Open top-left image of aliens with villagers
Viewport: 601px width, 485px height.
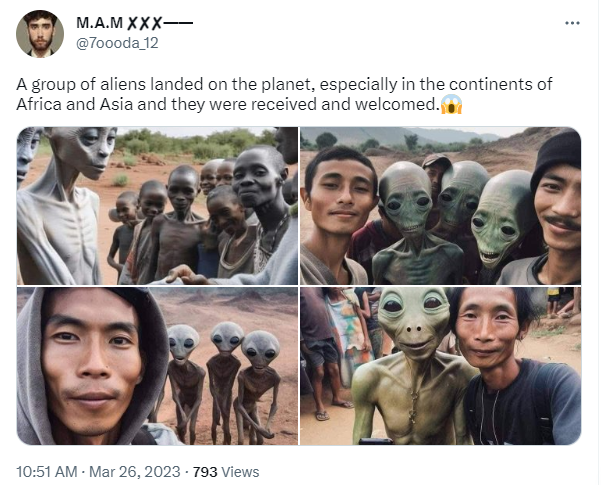tap(157, 206)
